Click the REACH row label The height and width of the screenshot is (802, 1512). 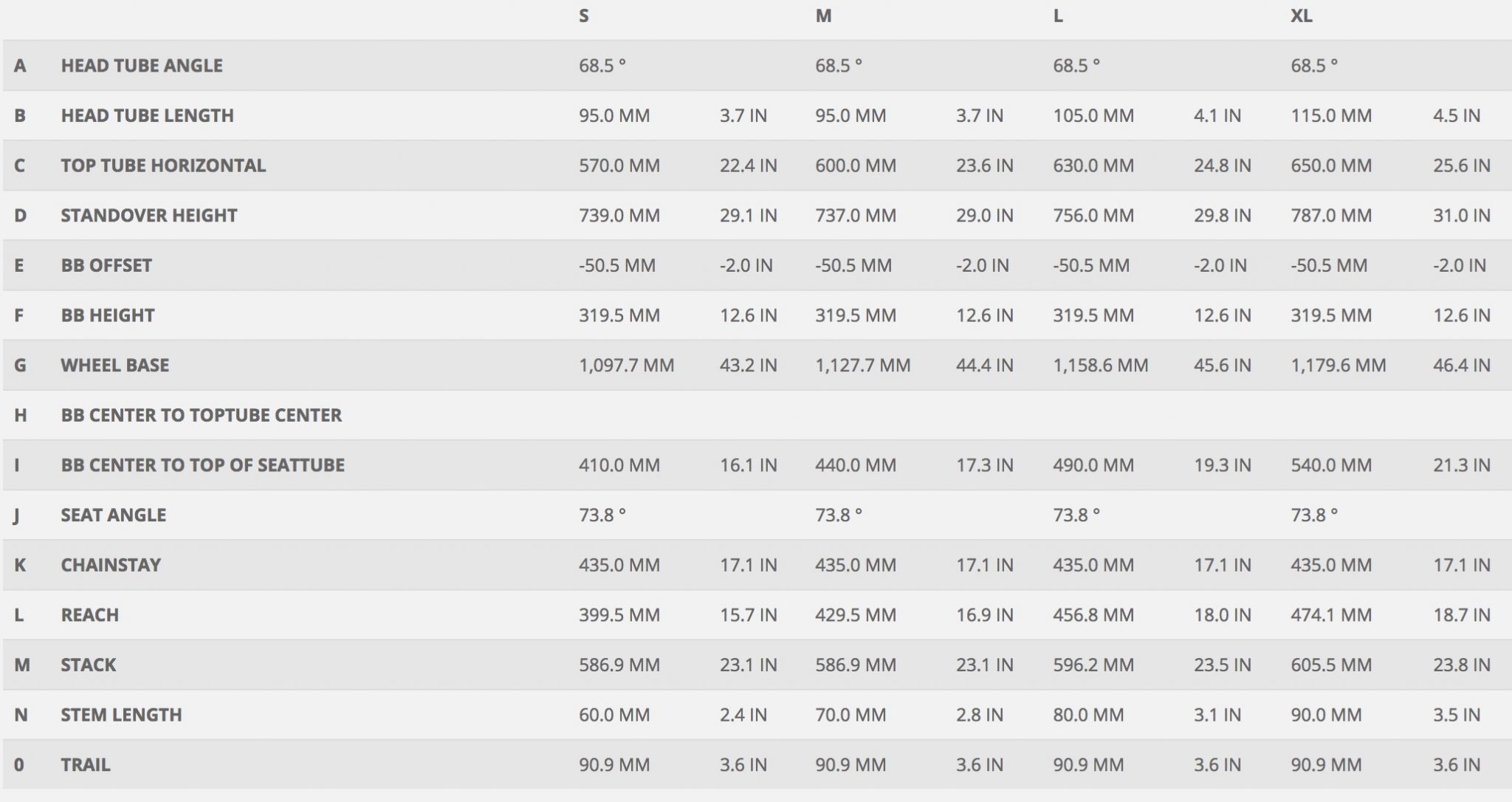pos(89,615)
